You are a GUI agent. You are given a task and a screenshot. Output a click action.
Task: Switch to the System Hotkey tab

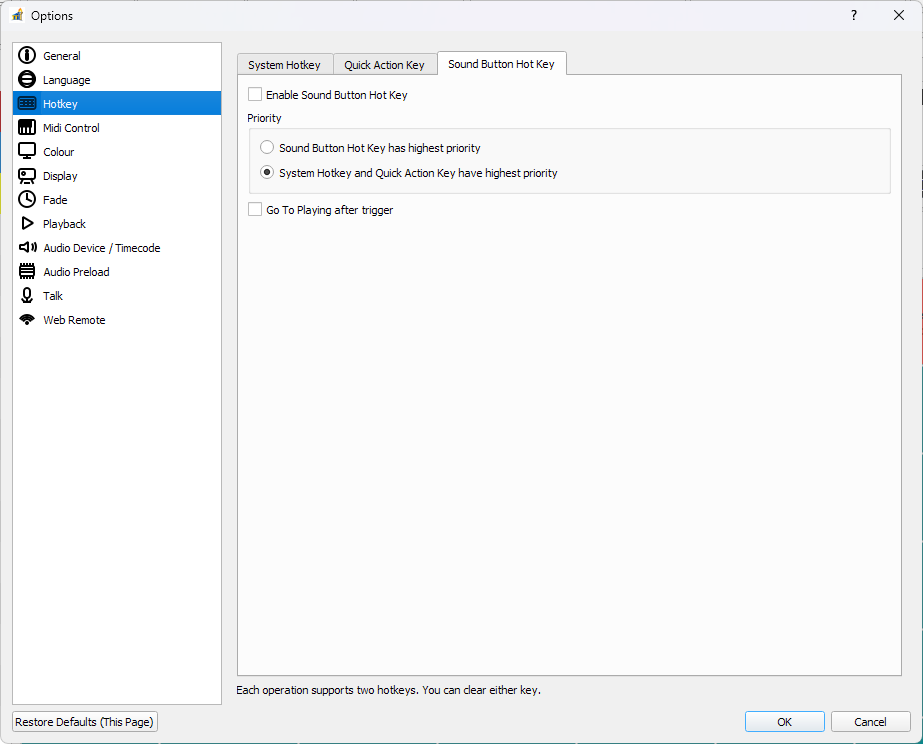pos(284,63)
